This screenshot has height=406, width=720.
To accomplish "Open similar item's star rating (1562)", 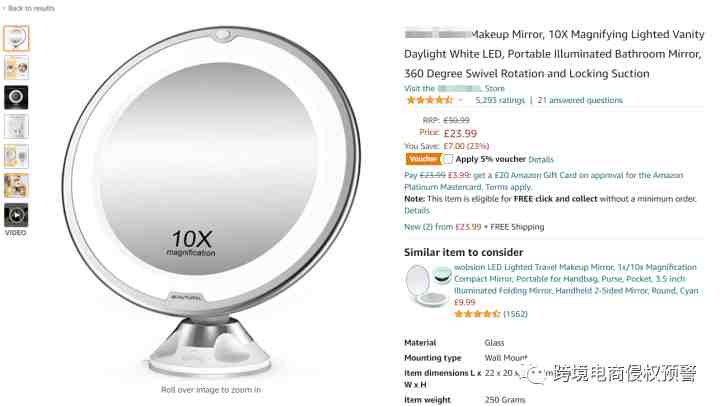I will (x=490, y=314).
